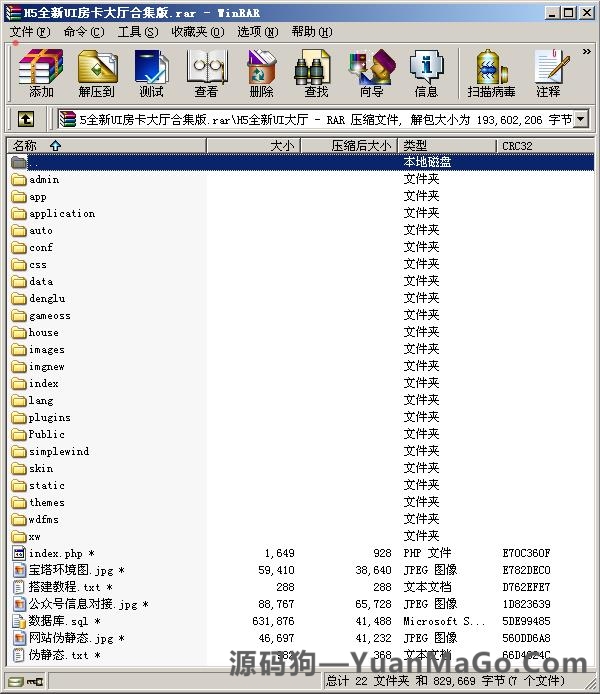Select 伪静态.txt file
This screenshot has height=694, width=600.
click(x=56, y=655)
